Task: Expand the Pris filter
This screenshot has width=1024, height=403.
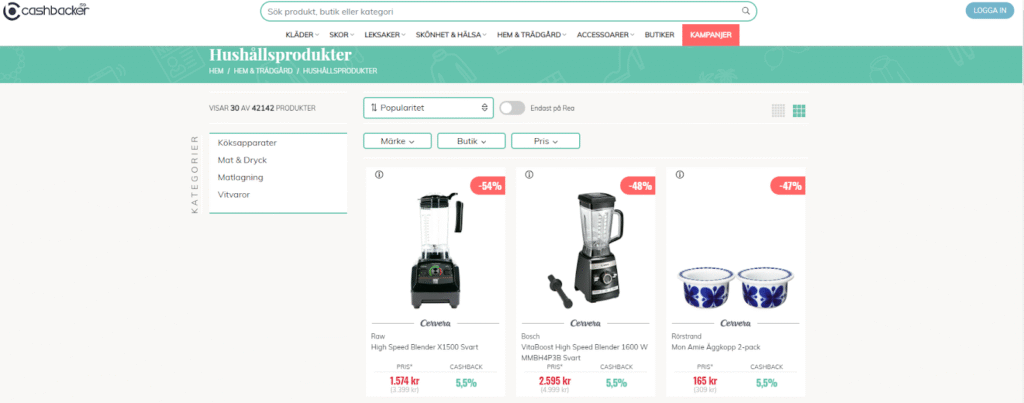Action: (x=545, y=141)
